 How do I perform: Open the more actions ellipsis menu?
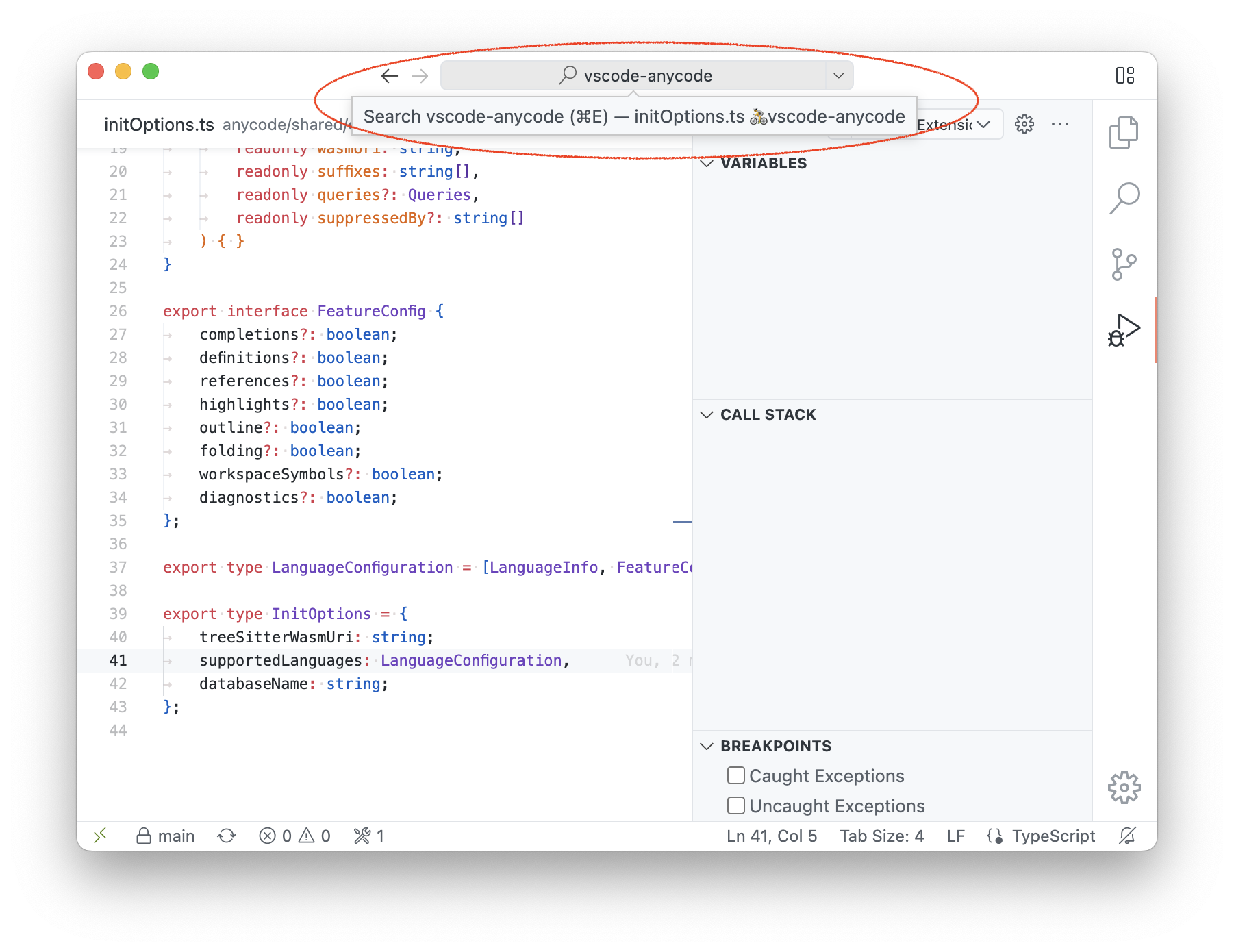click(1061, 124)
